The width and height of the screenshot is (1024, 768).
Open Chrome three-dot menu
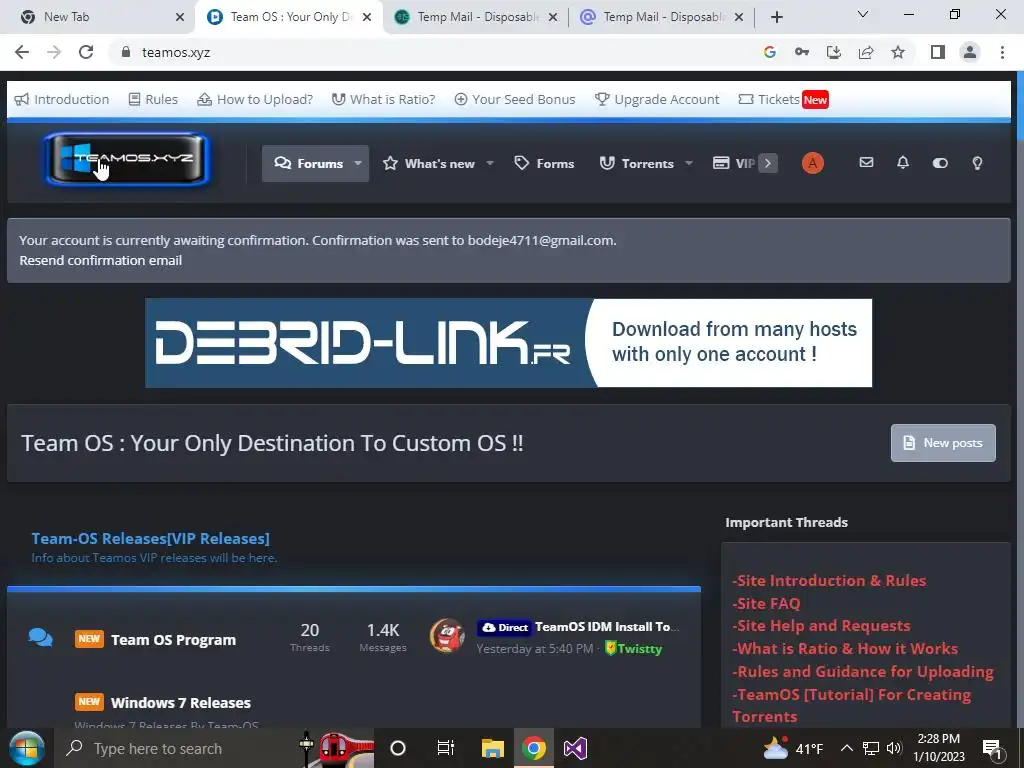tap(1002, 52)
